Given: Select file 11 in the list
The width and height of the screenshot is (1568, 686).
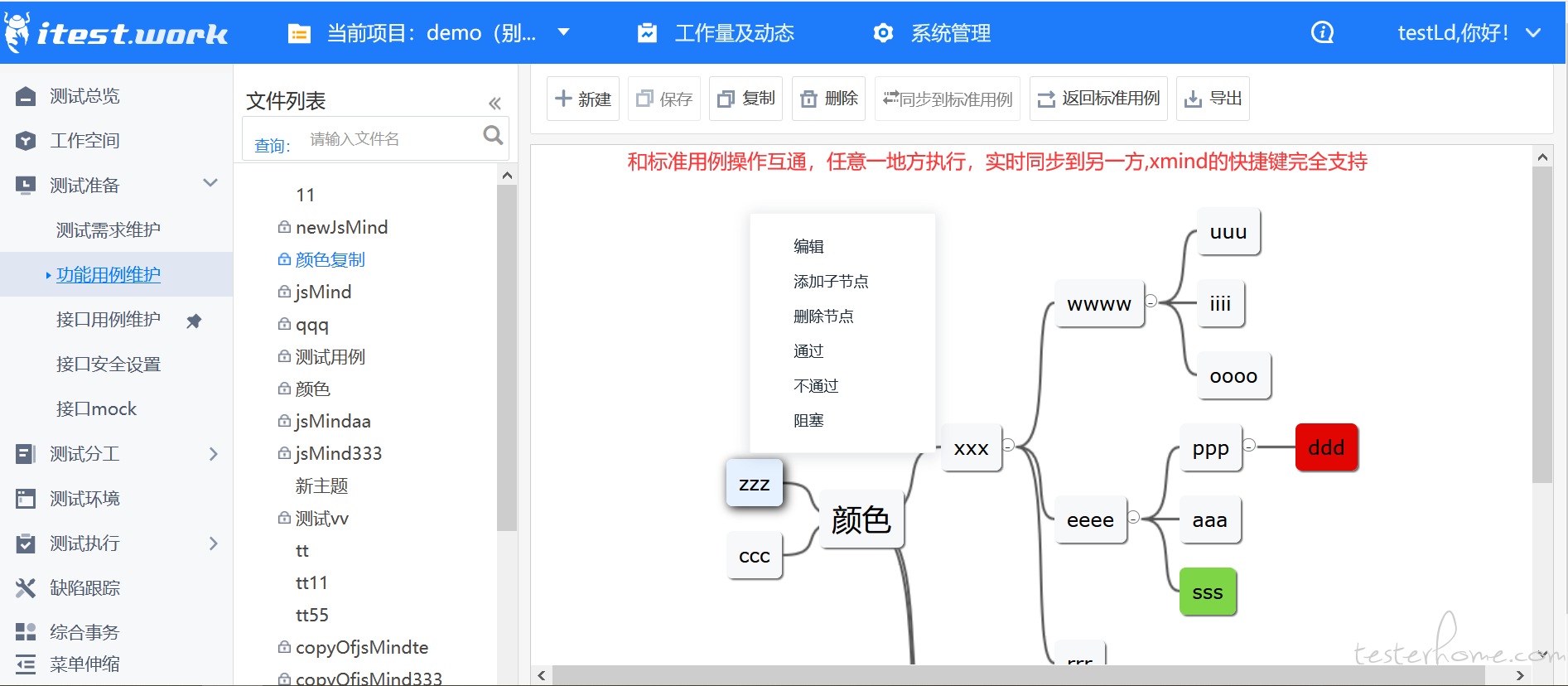Looking at the screenshot, I should tap(306, 196).
